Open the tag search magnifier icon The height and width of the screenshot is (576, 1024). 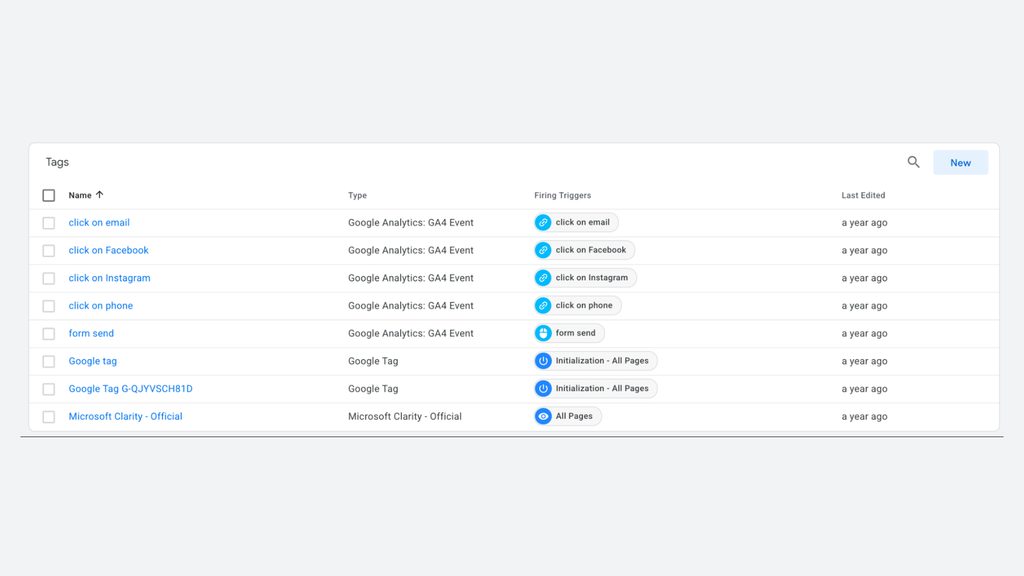click(913, 162)
